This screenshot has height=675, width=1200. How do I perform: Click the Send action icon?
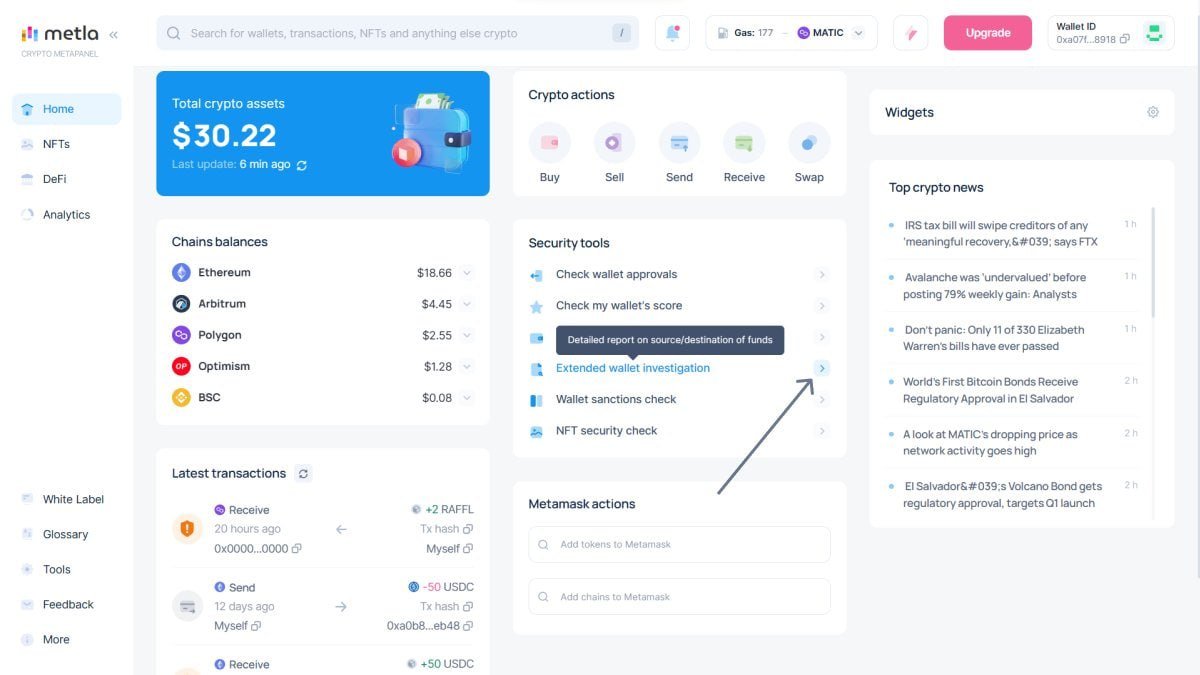click(679, 143)
